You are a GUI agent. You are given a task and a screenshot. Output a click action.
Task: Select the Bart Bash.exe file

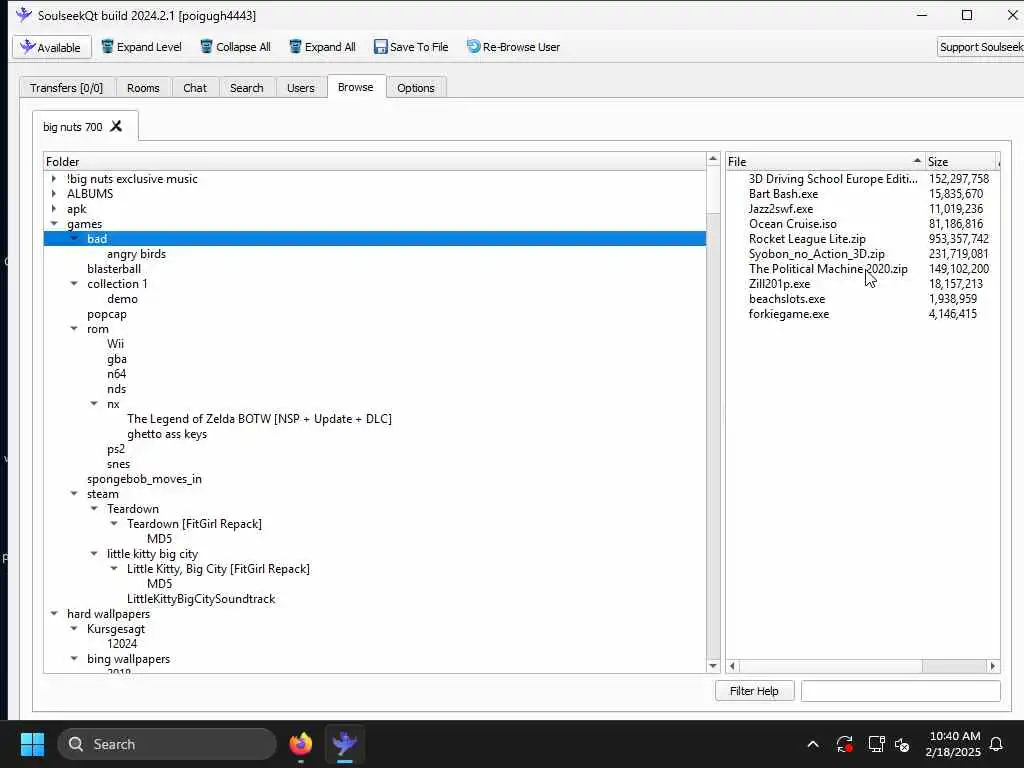pos(783,193)
